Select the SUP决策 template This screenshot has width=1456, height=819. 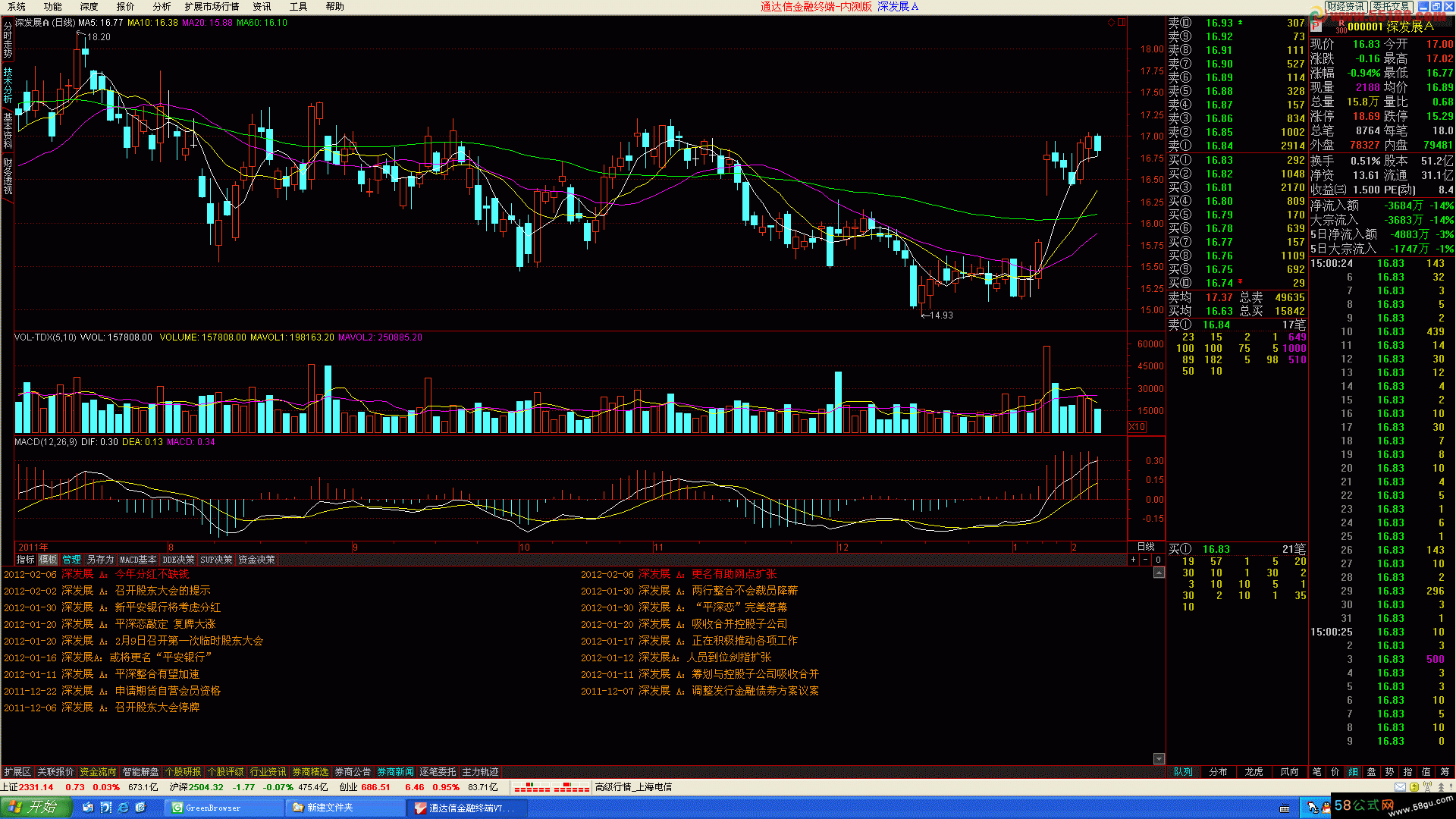pyautogui.click(x=216, y=560)
